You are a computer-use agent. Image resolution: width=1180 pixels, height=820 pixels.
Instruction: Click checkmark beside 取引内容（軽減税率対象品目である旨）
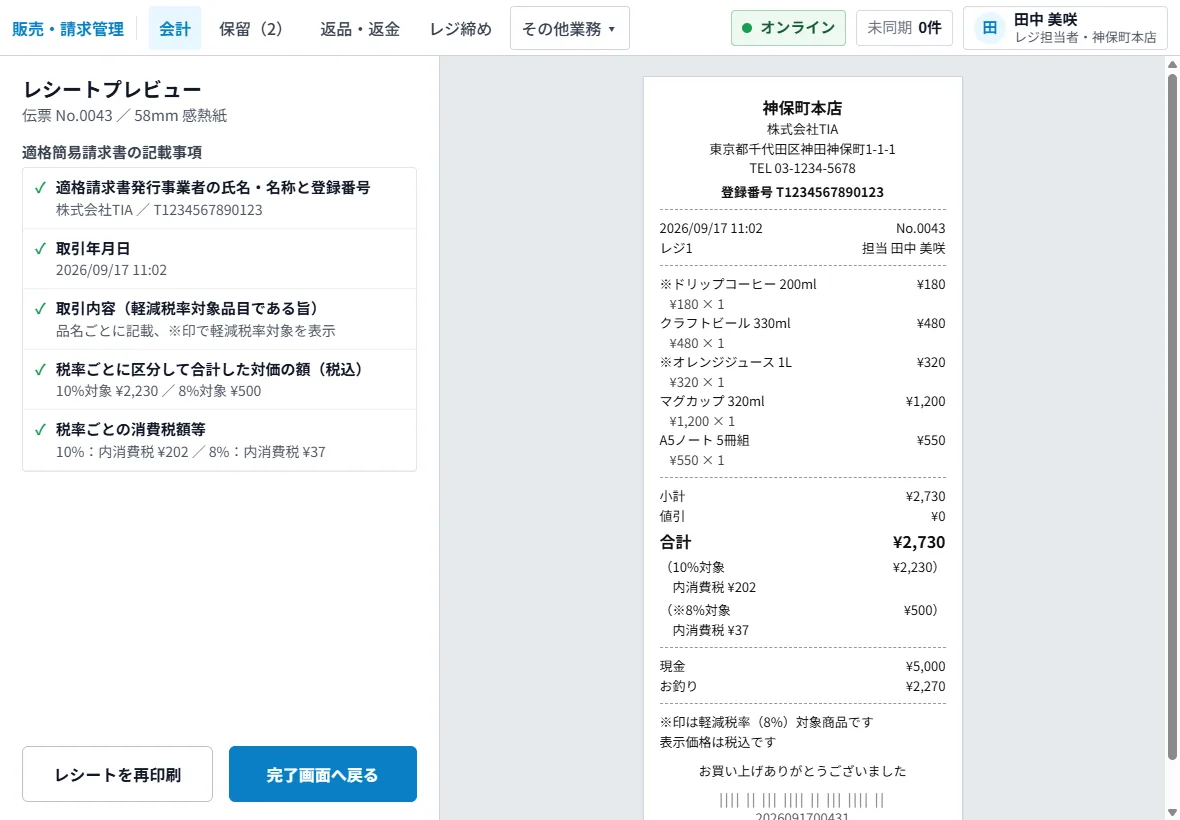[x=41, y=308]
